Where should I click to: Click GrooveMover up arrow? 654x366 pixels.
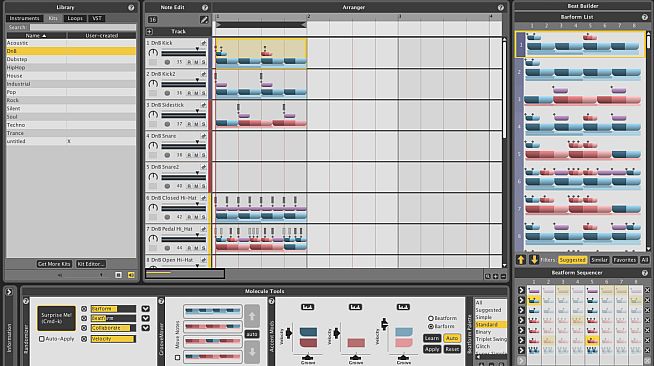pyautogui.click(x=252, y=316)
